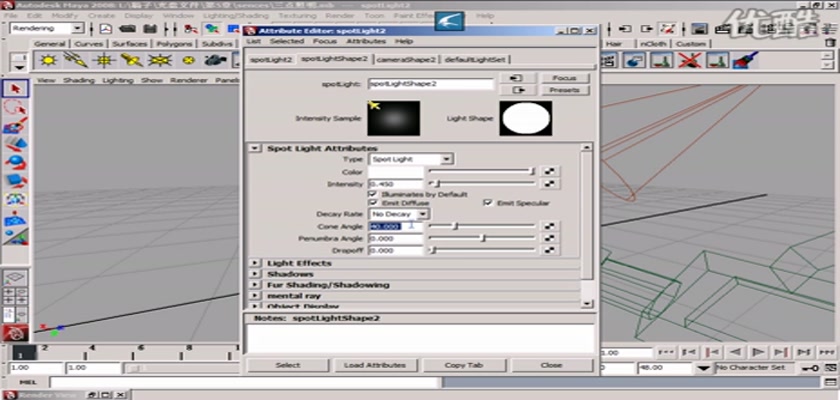840x400 pixels.
Task: Activate the Paint selection tool
Action: 16,125
